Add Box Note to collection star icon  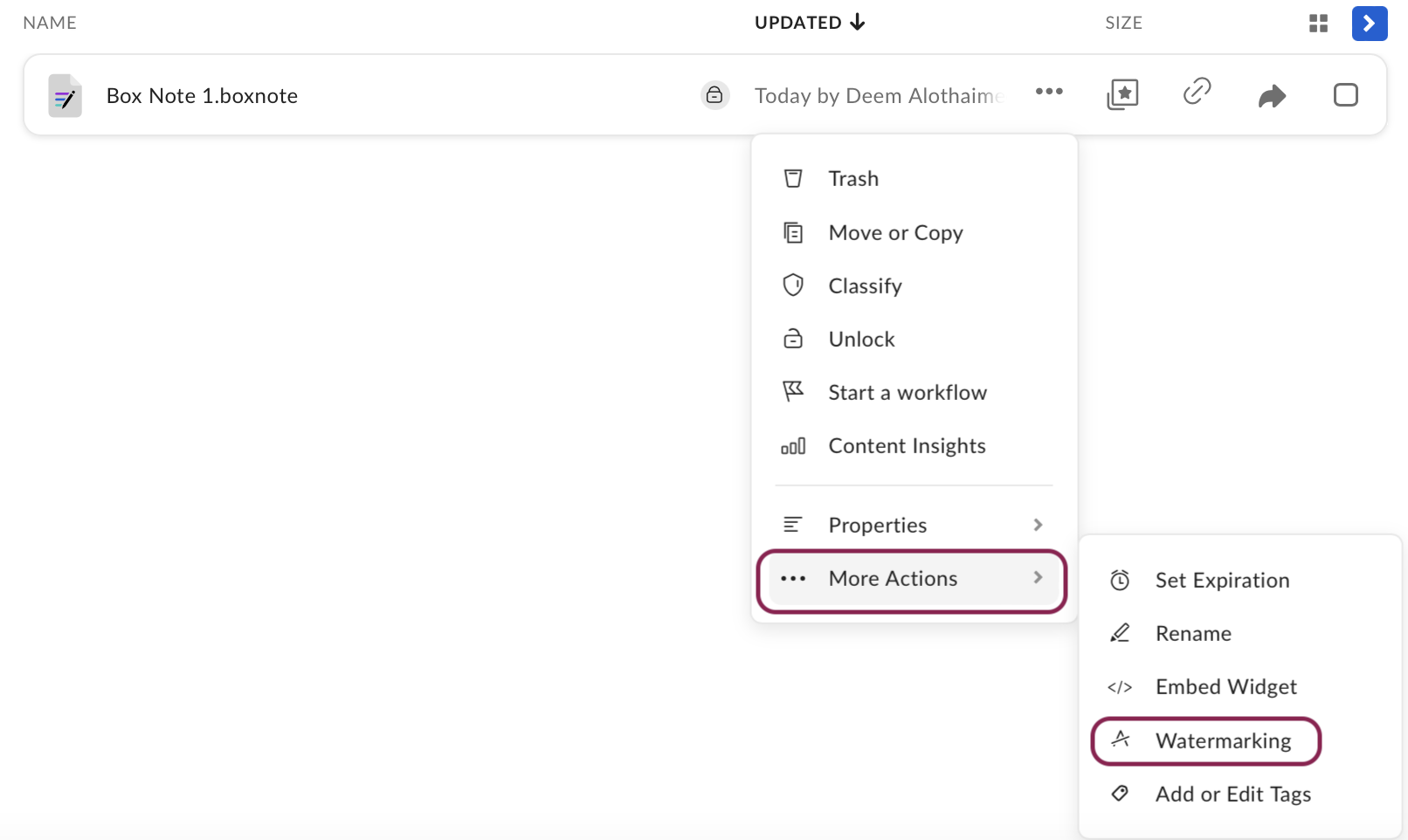click(1122, 93)
